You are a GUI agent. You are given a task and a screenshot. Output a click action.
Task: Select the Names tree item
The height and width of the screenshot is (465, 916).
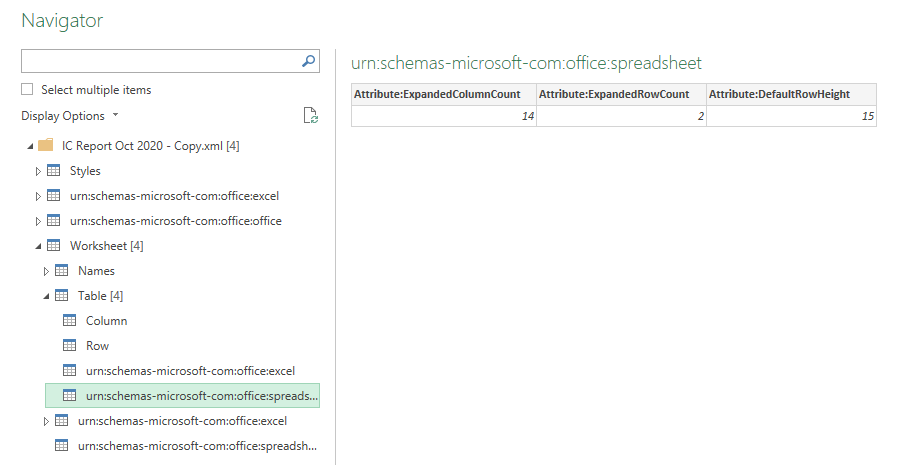96,270
